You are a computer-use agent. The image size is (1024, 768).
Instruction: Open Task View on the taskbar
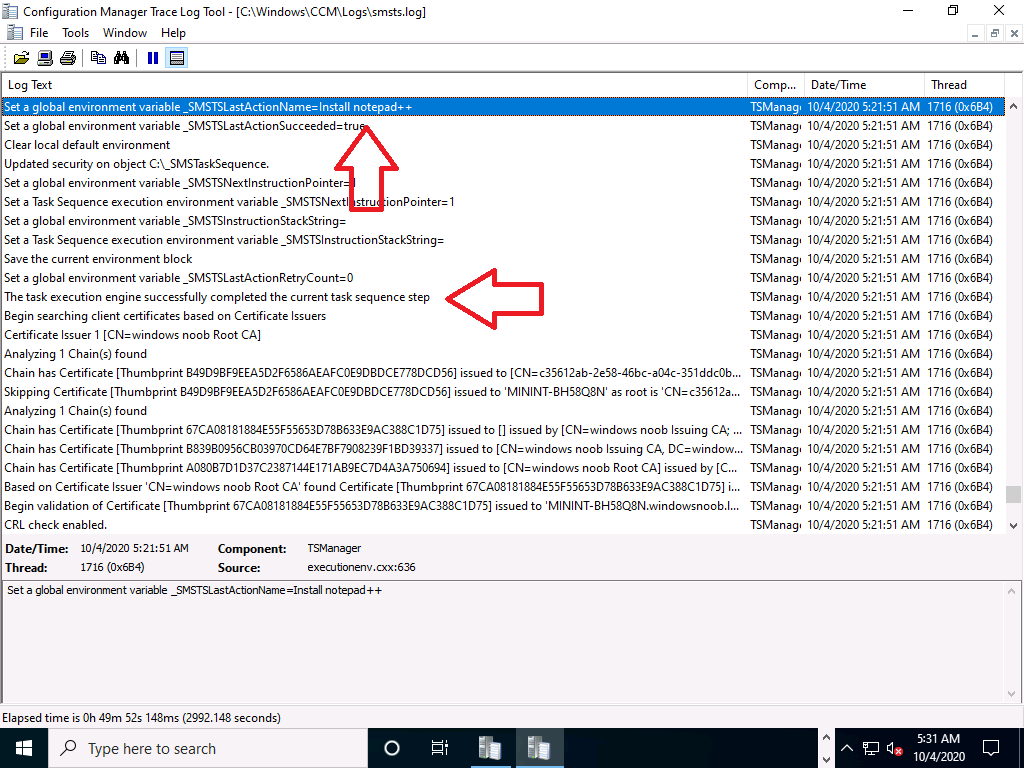[x=440, y=748]
